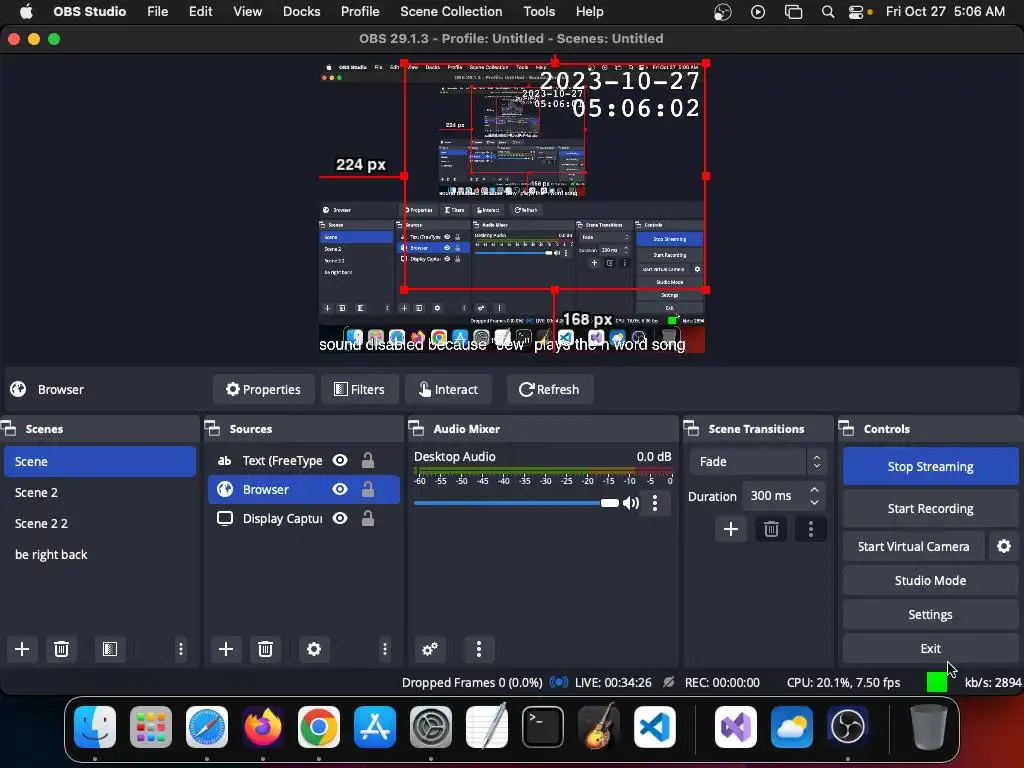This screenshot has width=1024, height=768.
Task: Open scene filters icon in Scenes panel
Action: coord(110,649)
